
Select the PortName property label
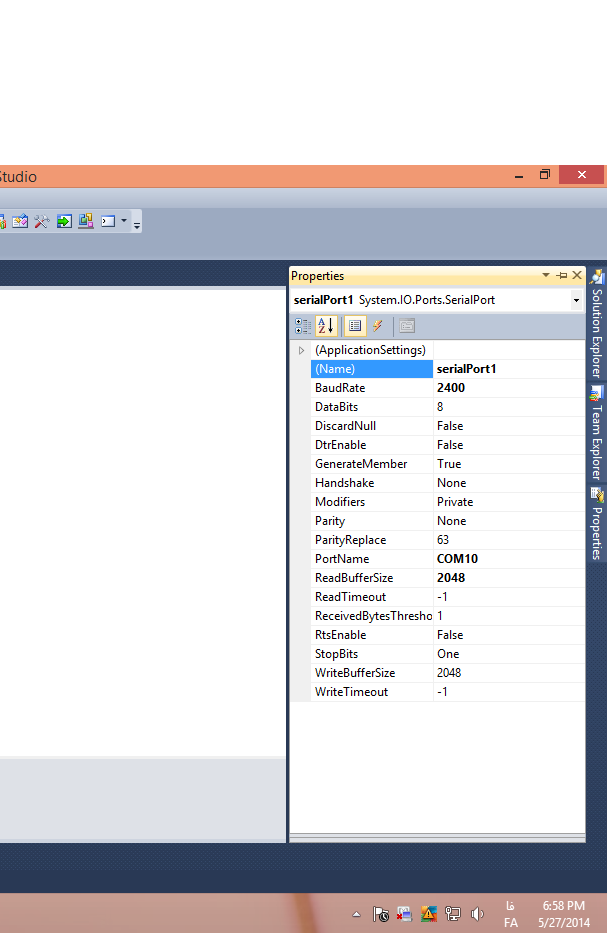coord(342,559)
